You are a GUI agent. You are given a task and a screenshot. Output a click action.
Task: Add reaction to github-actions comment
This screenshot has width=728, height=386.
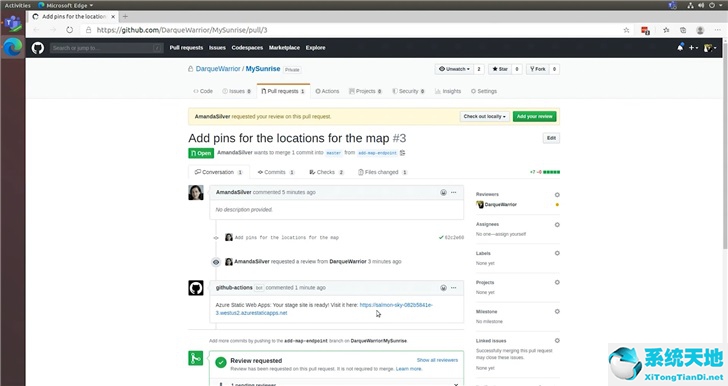pyautogui.click(x=443, y=288)
